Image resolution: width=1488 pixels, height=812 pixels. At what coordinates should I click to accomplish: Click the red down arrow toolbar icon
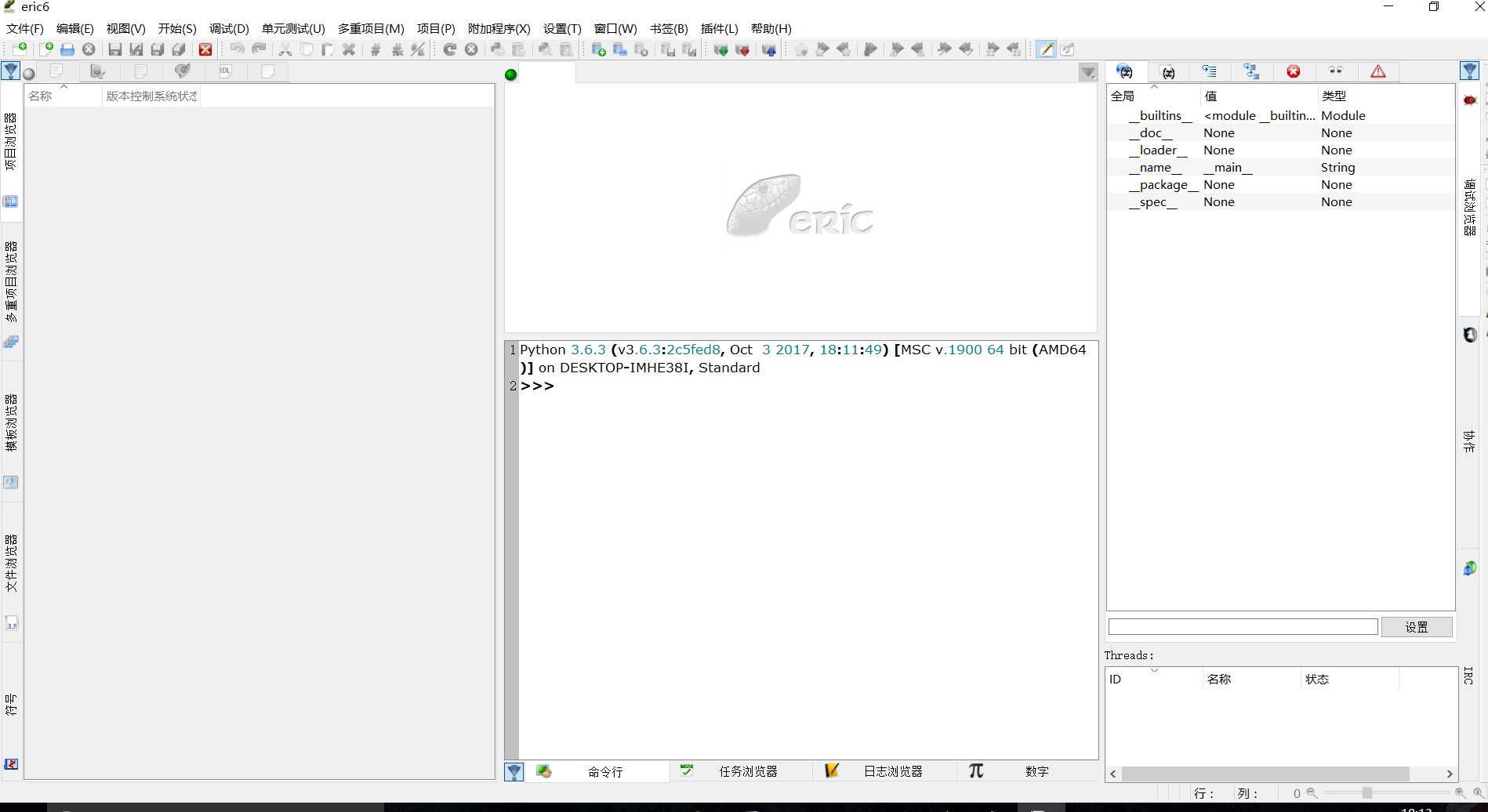(x=742, y=49)
